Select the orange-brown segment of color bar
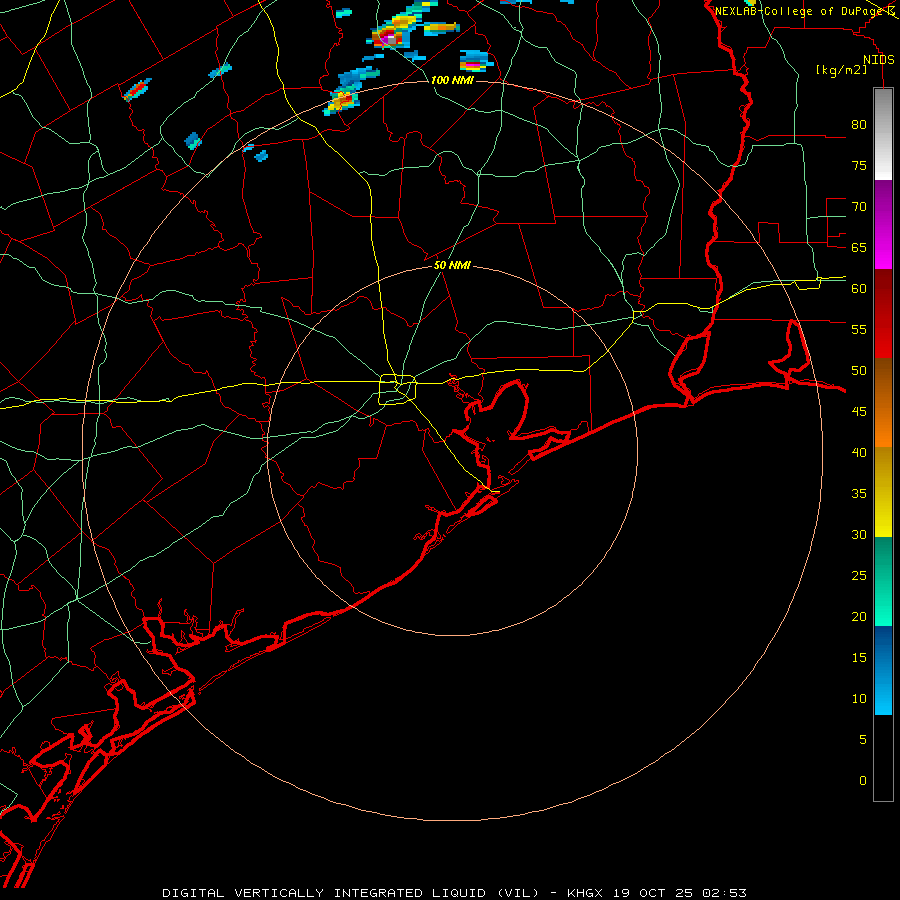The width and height of the screenshot is (900, 900). (x=883, y=402)
